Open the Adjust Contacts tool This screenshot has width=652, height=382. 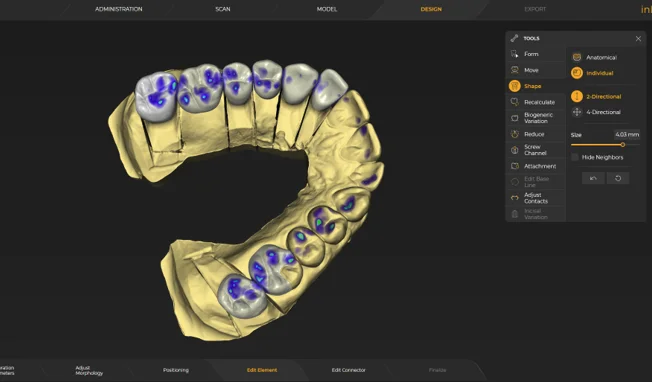click(536, 198)
